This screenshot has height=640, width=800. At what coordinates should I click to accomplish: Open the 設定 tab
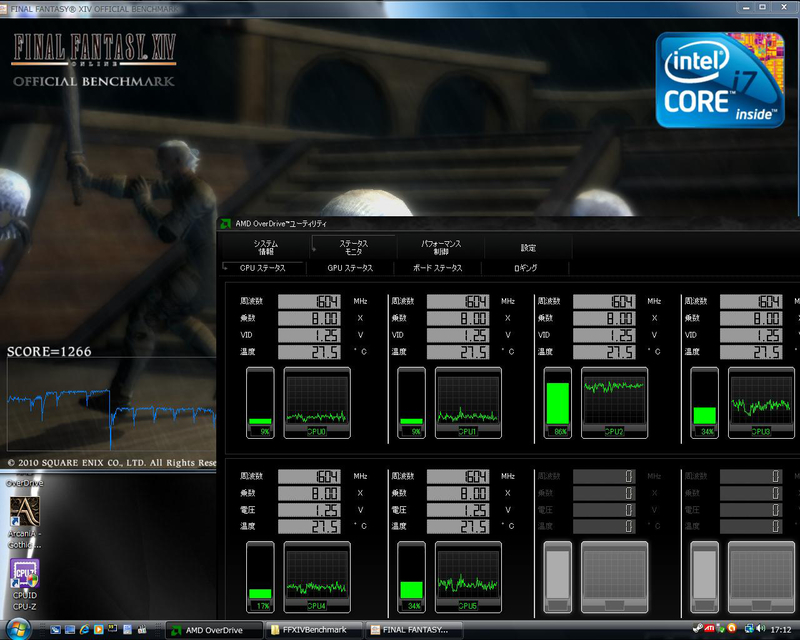click(x=528, y=248)
